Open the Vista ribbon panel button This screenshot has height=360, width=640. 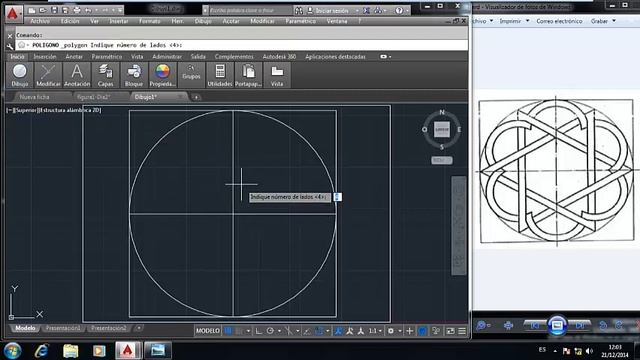pyautogui.click(x=277, y=75)
